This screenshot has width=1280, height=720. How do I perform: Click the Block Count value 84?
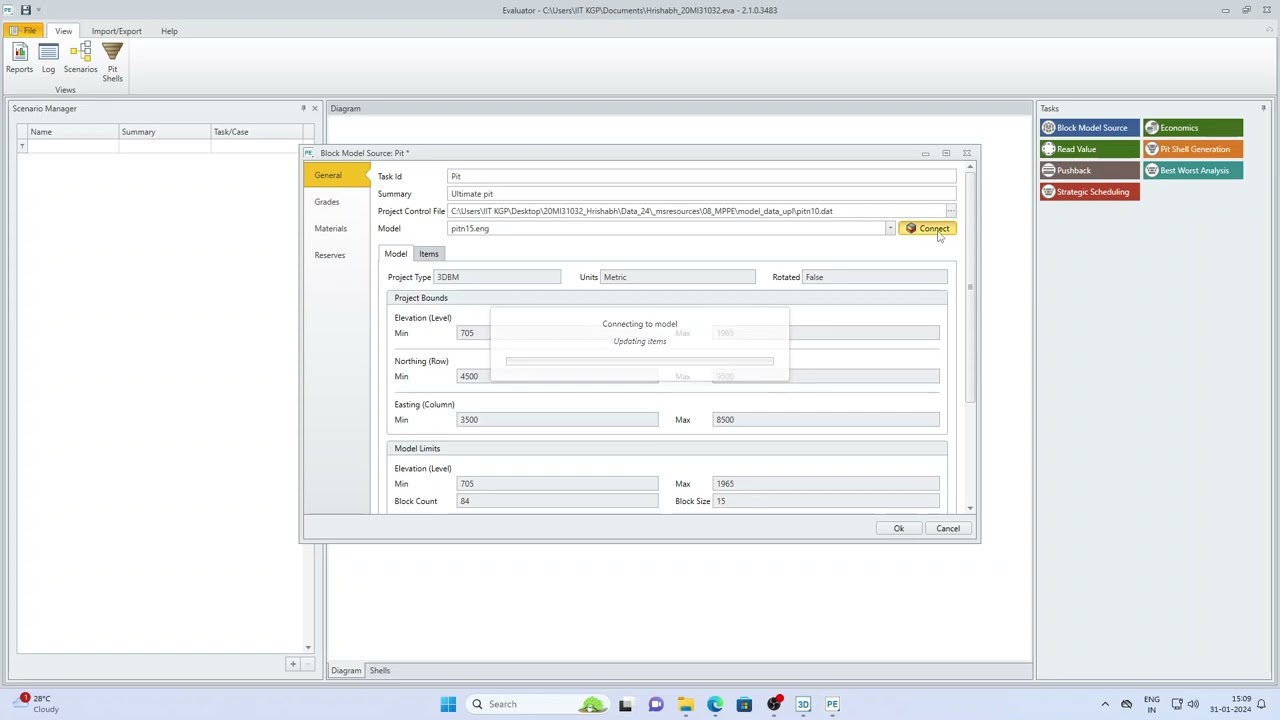coord(557,501)
